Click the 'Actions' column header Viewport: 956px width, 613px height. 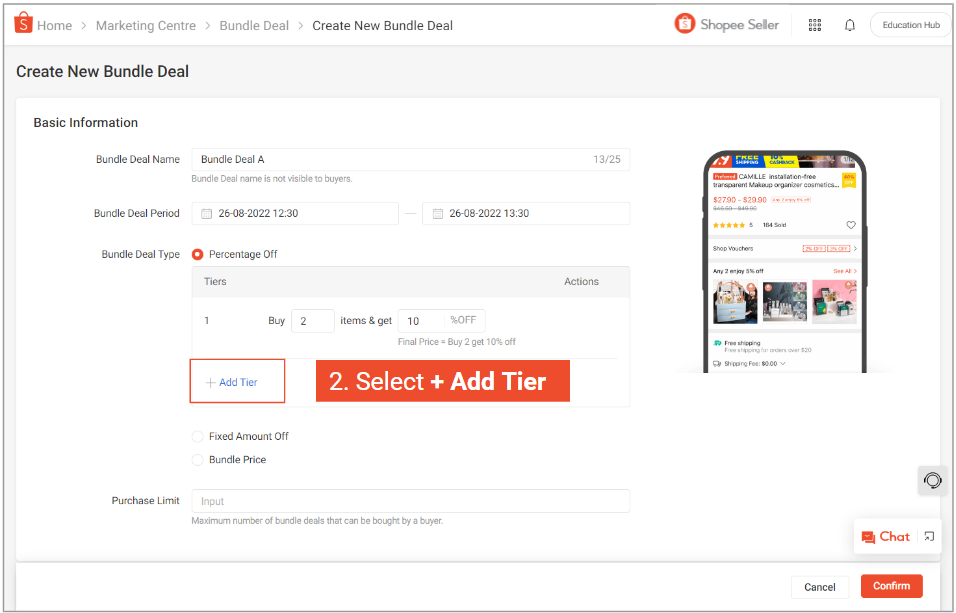point(581,282)
